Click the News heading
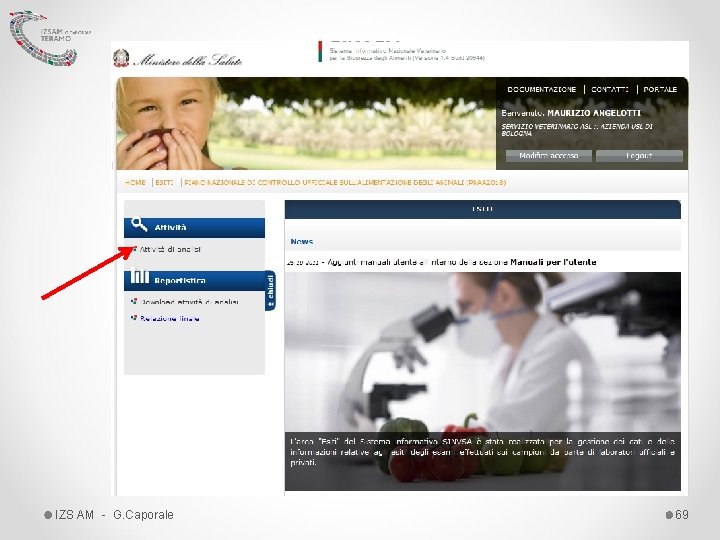The image size is (720, 540). pyautogui.click(x=302, y=242)
